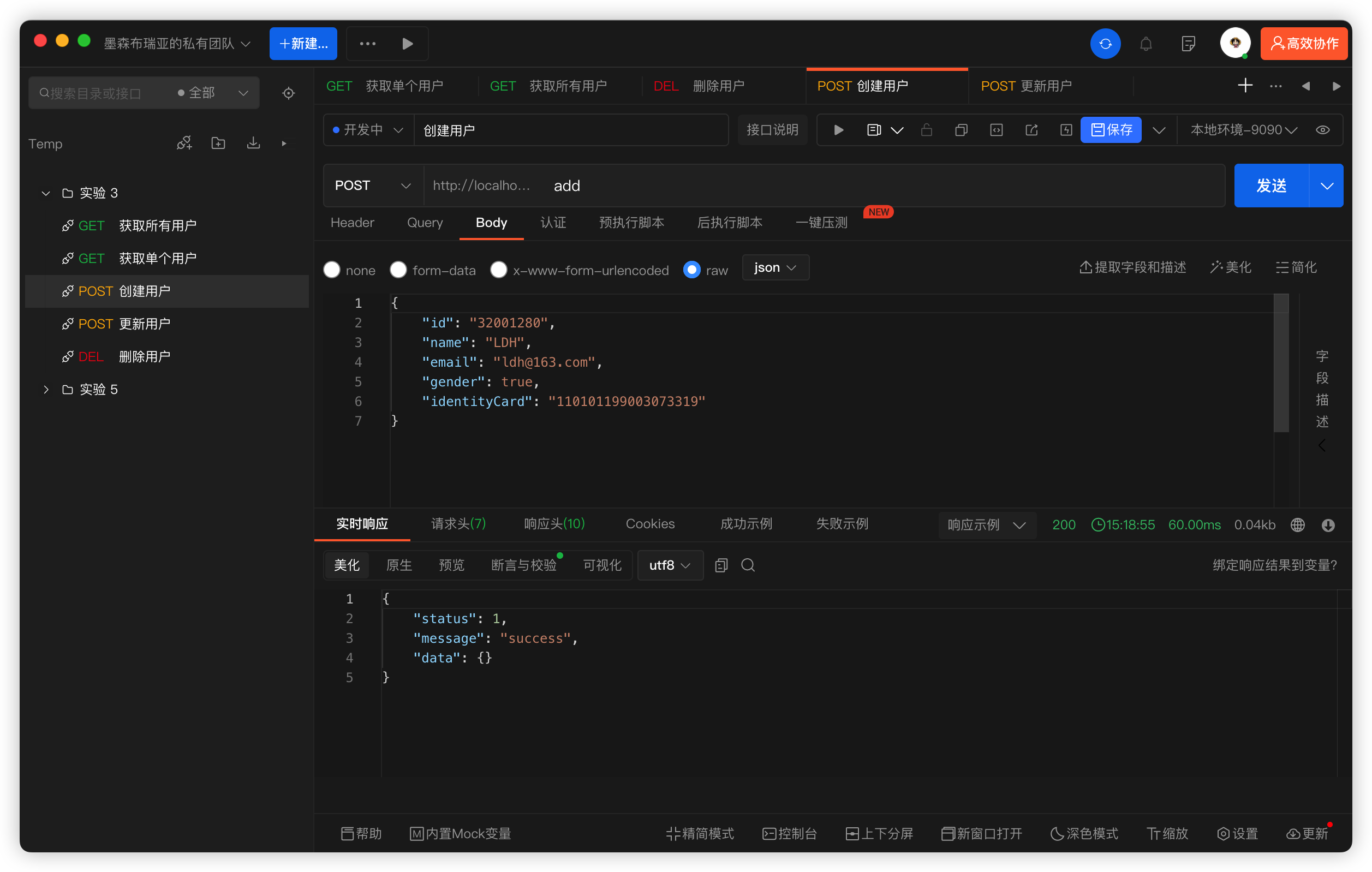The image size is (1372, 872).
Task: Toggle 上下分屏 split layout
Action: tap(879, 833)
